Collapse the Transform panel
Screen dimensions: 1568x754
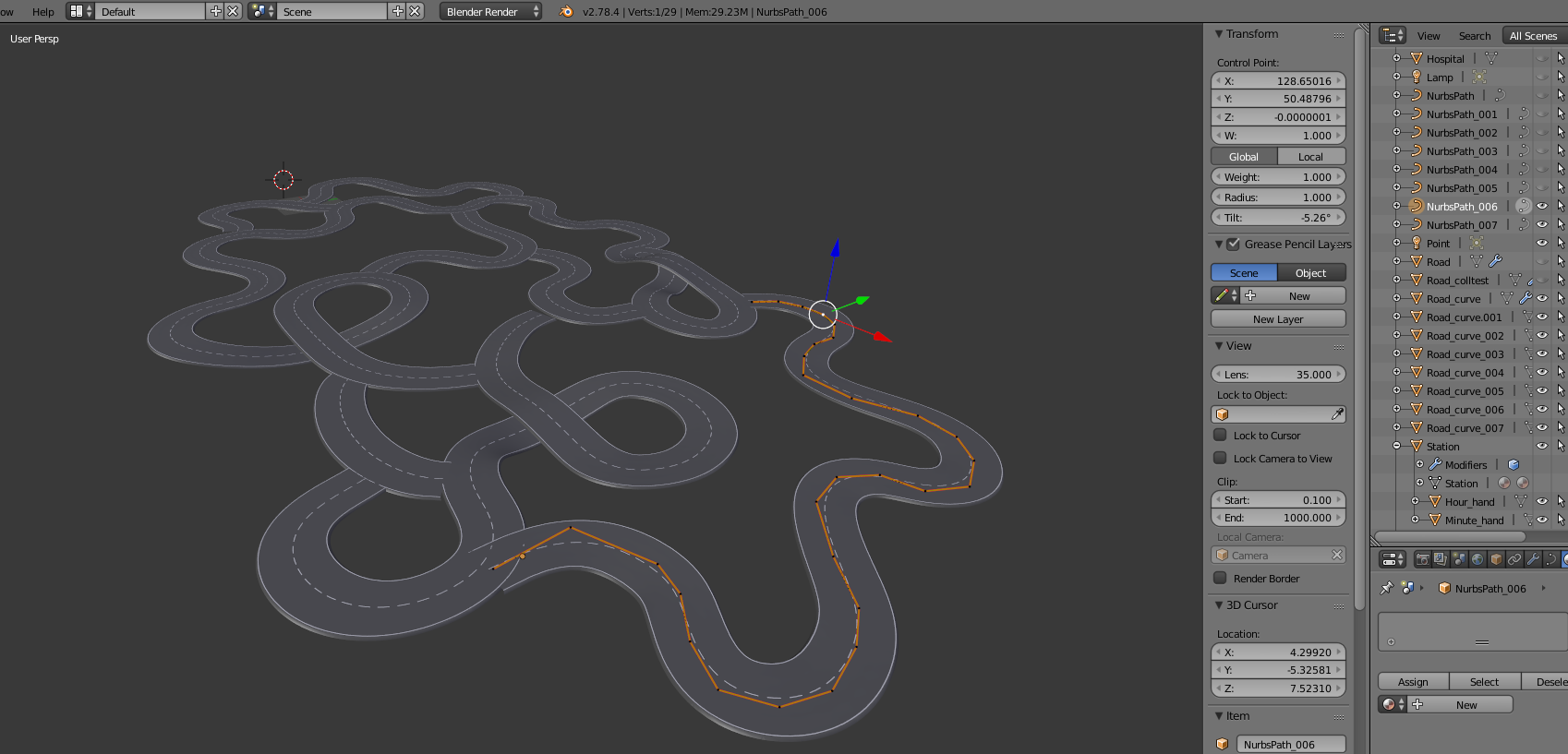[x=1219, y=33]
